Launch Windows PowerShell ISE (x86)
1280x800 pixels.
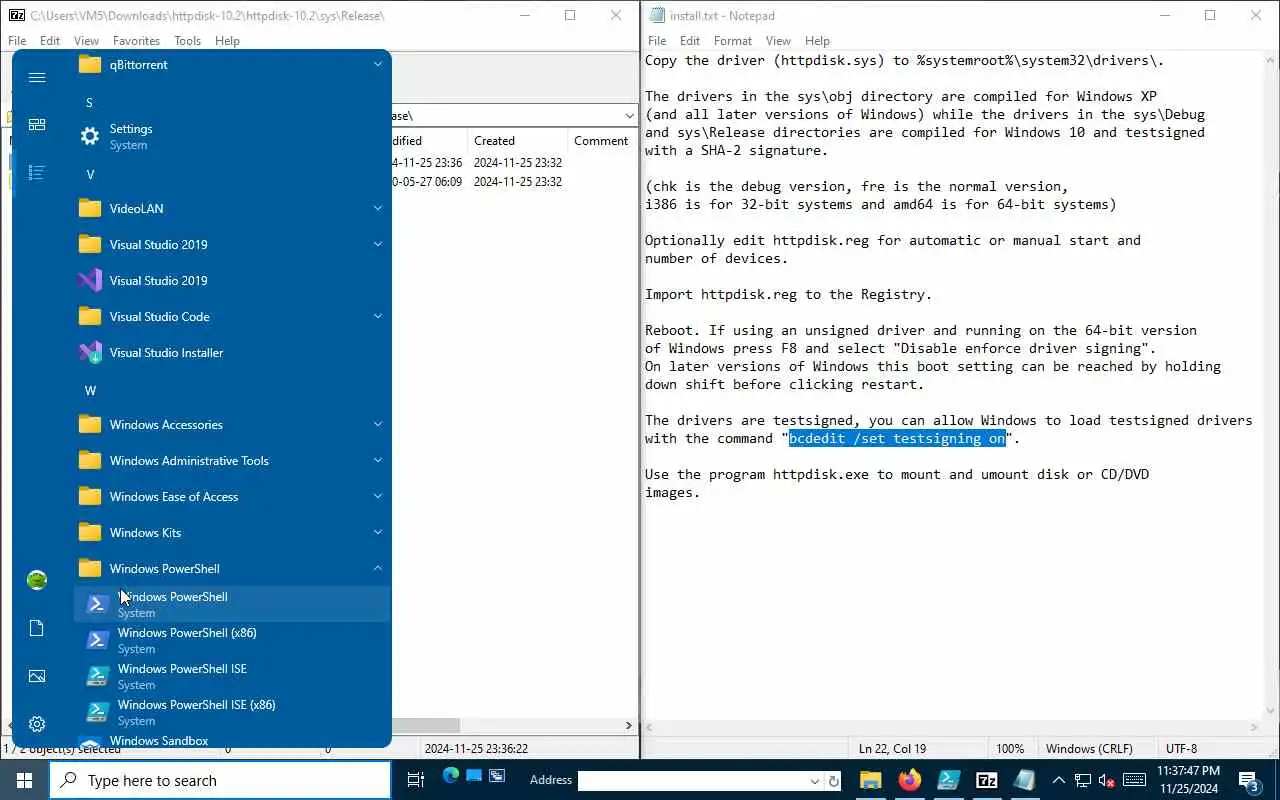pos(232,712)
